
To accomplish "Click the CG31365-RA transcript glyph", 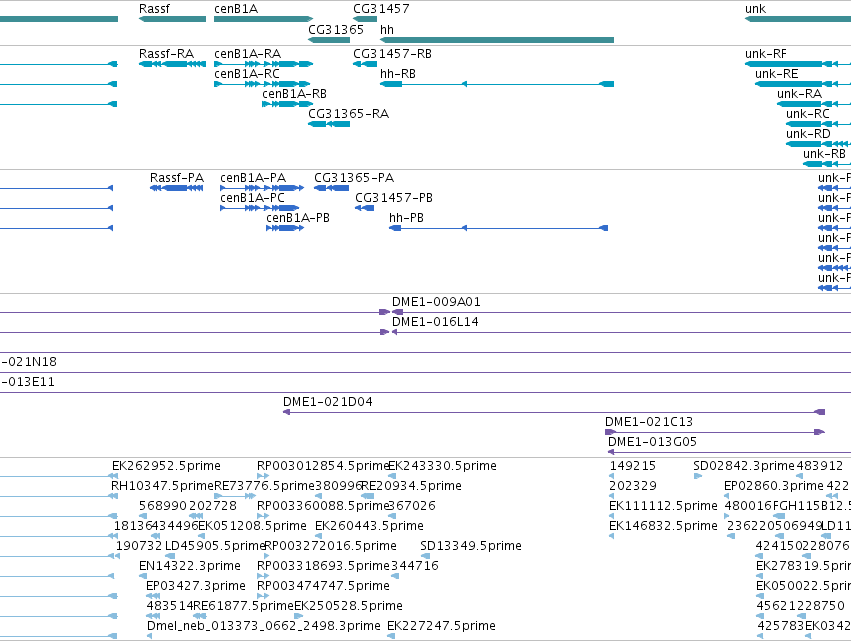I will 329,124.
